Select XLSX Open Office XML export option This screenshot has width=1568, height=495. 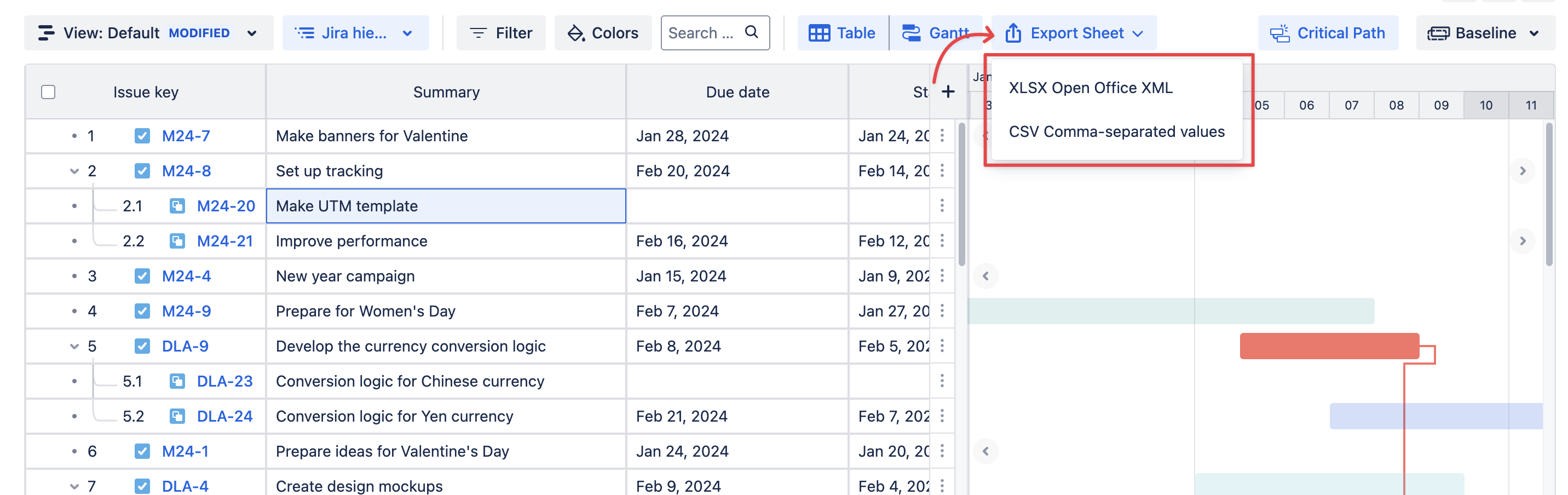(1090, 88)
